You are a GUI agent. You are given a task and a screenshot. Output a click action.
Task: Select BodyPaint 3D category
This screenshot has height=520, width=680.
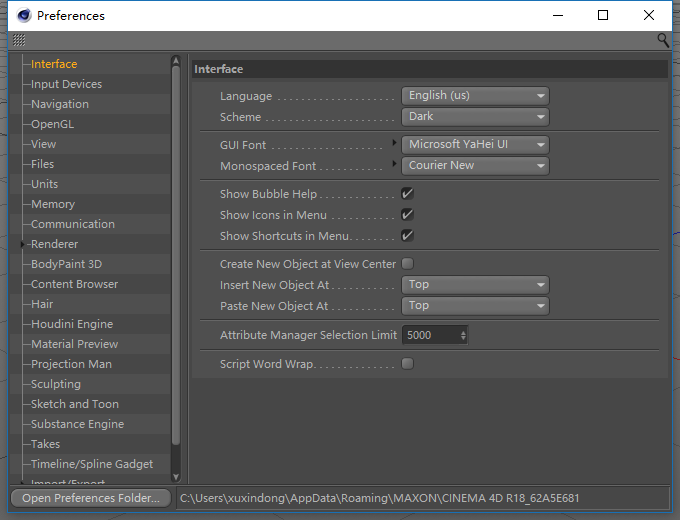(66, 264)
